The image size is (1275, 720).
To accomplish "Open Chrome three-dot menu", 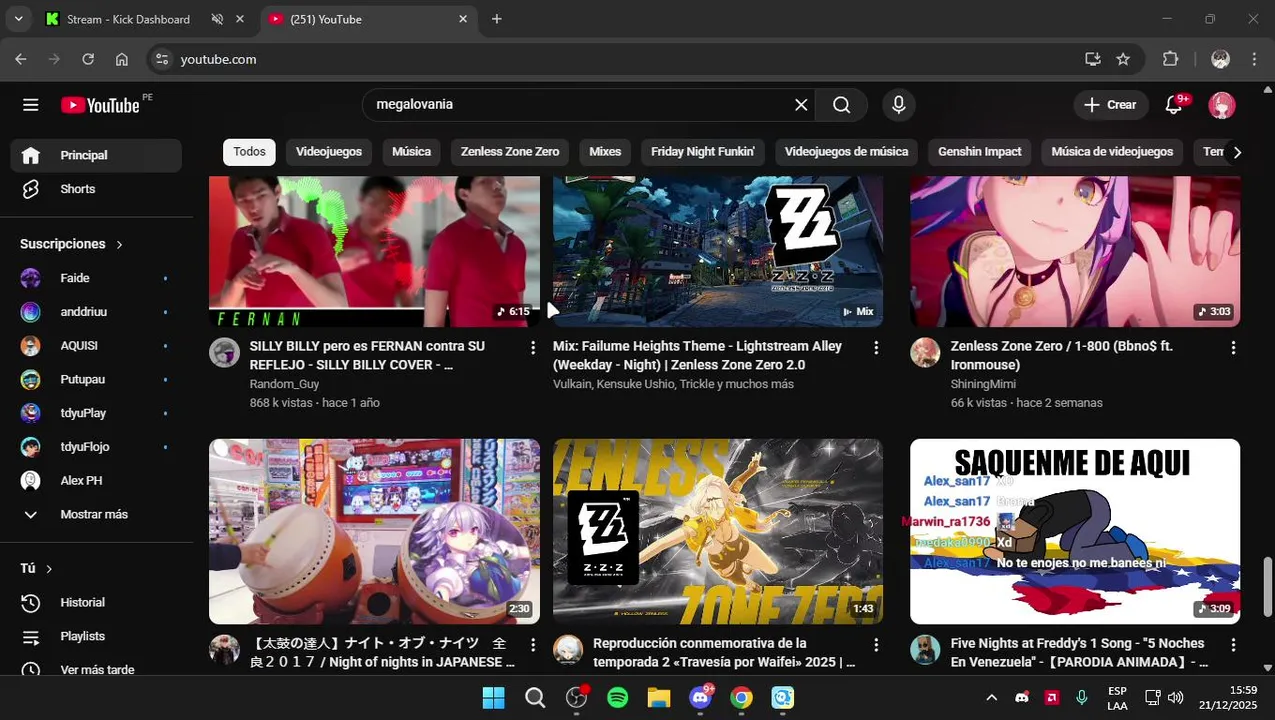I will [1254, 59].
